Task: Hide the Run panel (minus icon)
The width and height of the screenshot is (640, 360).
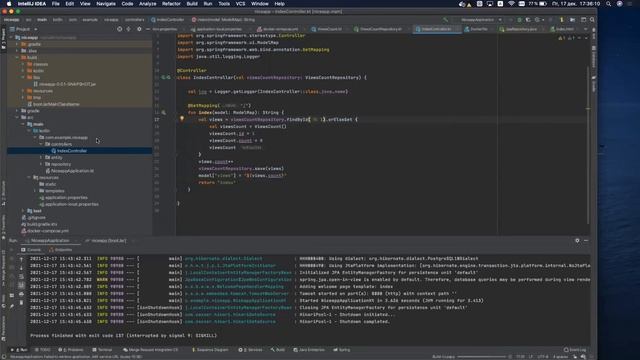Action: point(586,240)
